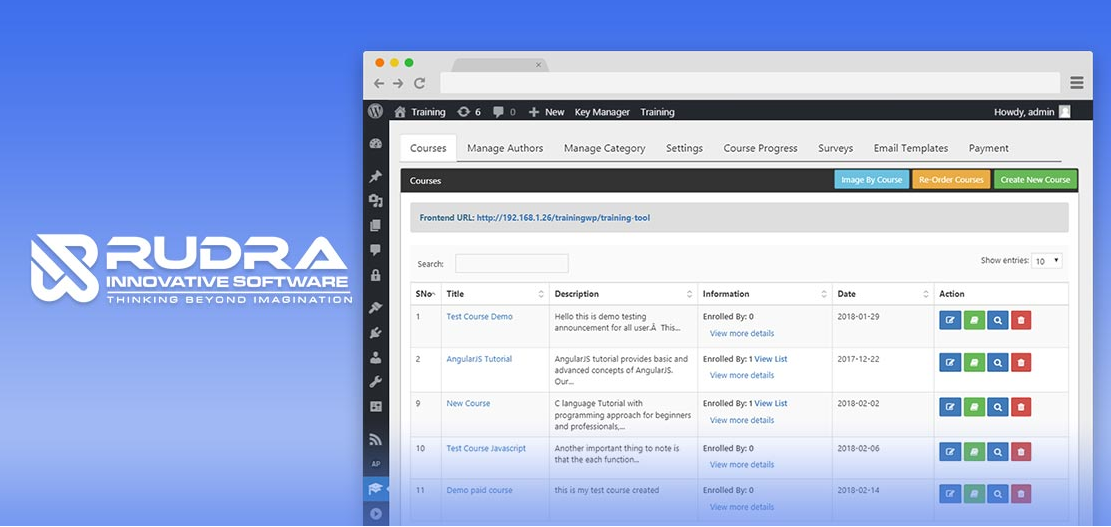Preview Test Course Javascript with magnifier icon
The height and width of the screenshot is (527, 1111).
tap(998, 452)
